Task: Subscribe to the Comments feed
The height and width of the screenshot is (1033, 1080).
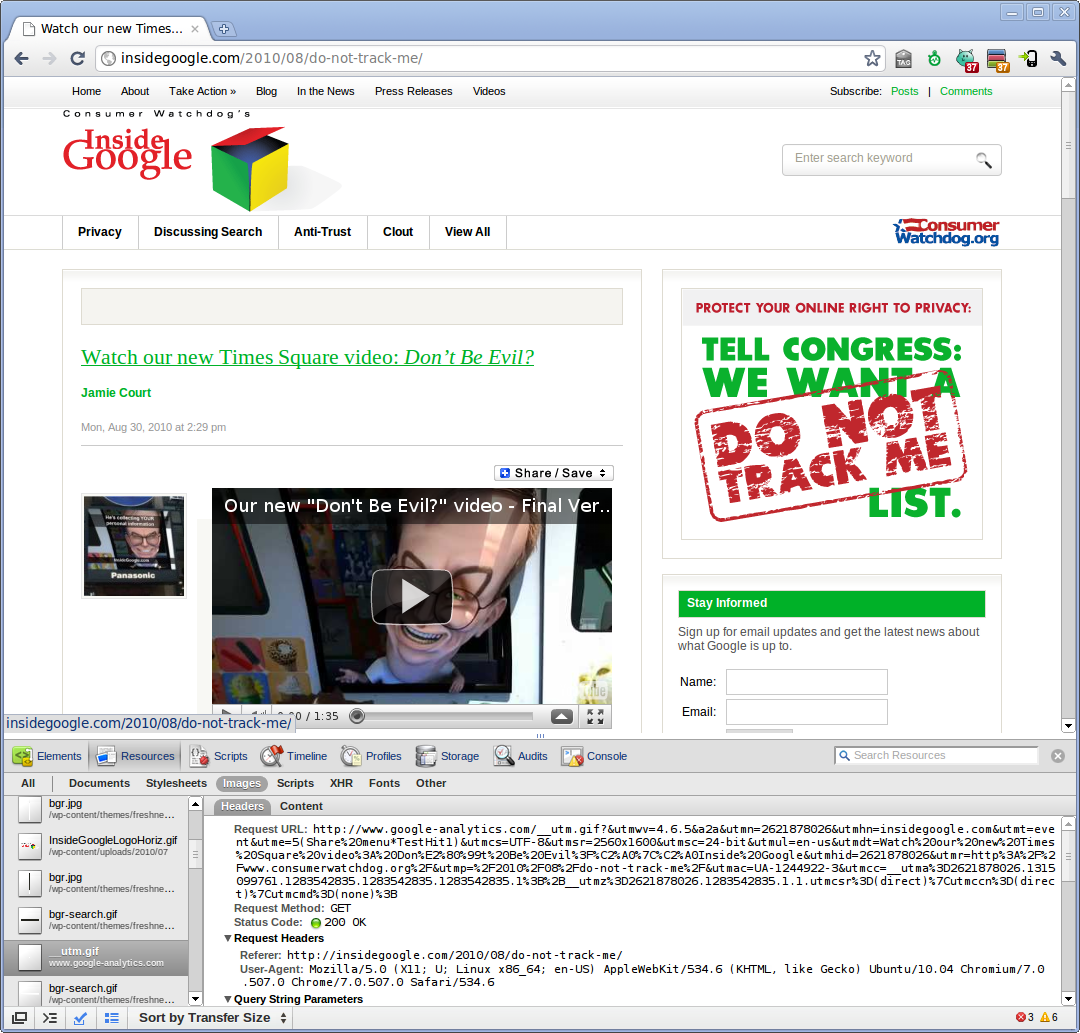Action: [x=966, y=92]
